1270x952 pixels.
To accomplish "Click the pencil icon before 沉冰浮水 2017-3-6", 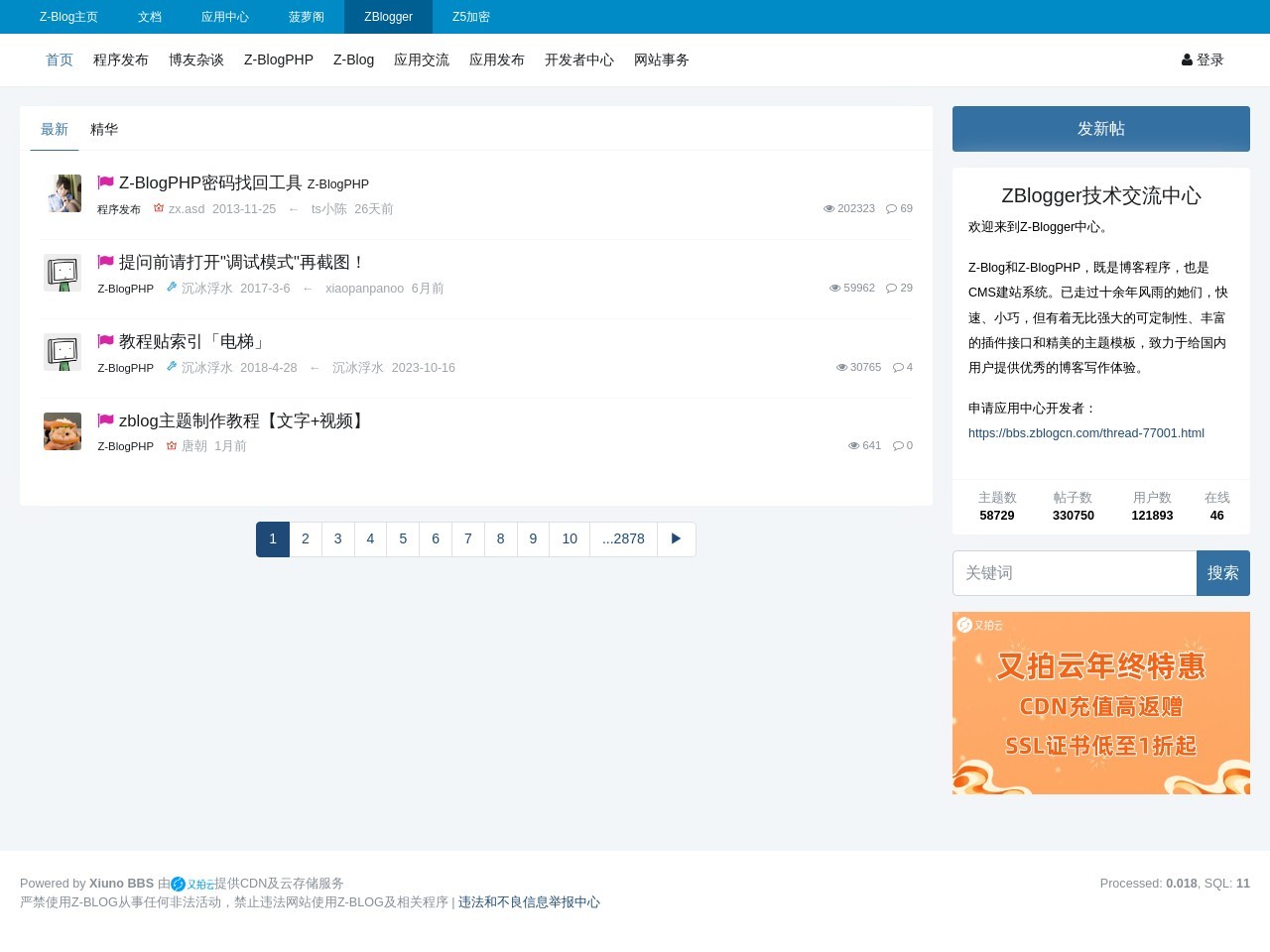I will point(171,287).
